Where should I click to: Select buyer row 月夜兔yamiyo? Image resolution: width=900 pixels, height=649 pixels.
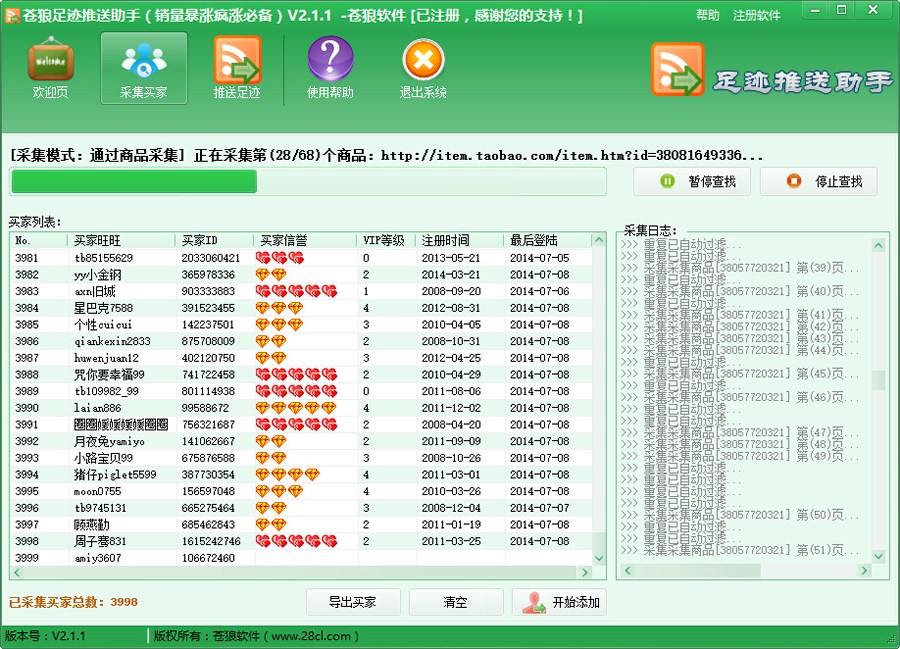(301, 441)
